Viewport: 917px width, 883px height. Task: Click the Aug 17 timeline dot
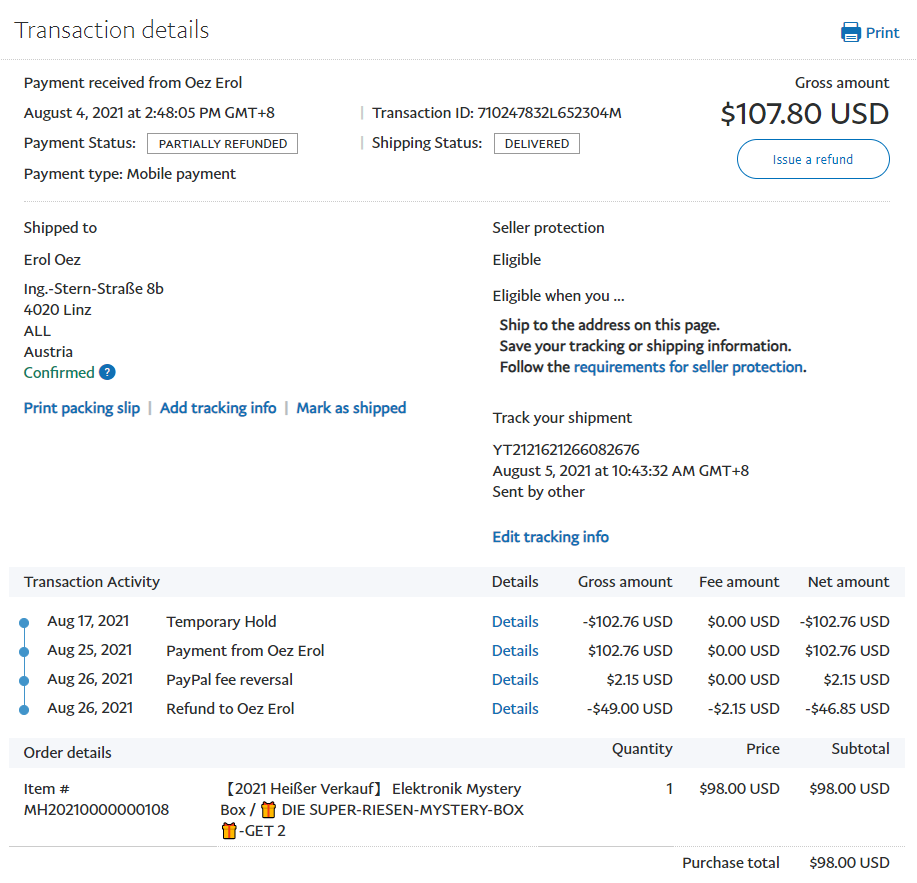pos(24,623)
